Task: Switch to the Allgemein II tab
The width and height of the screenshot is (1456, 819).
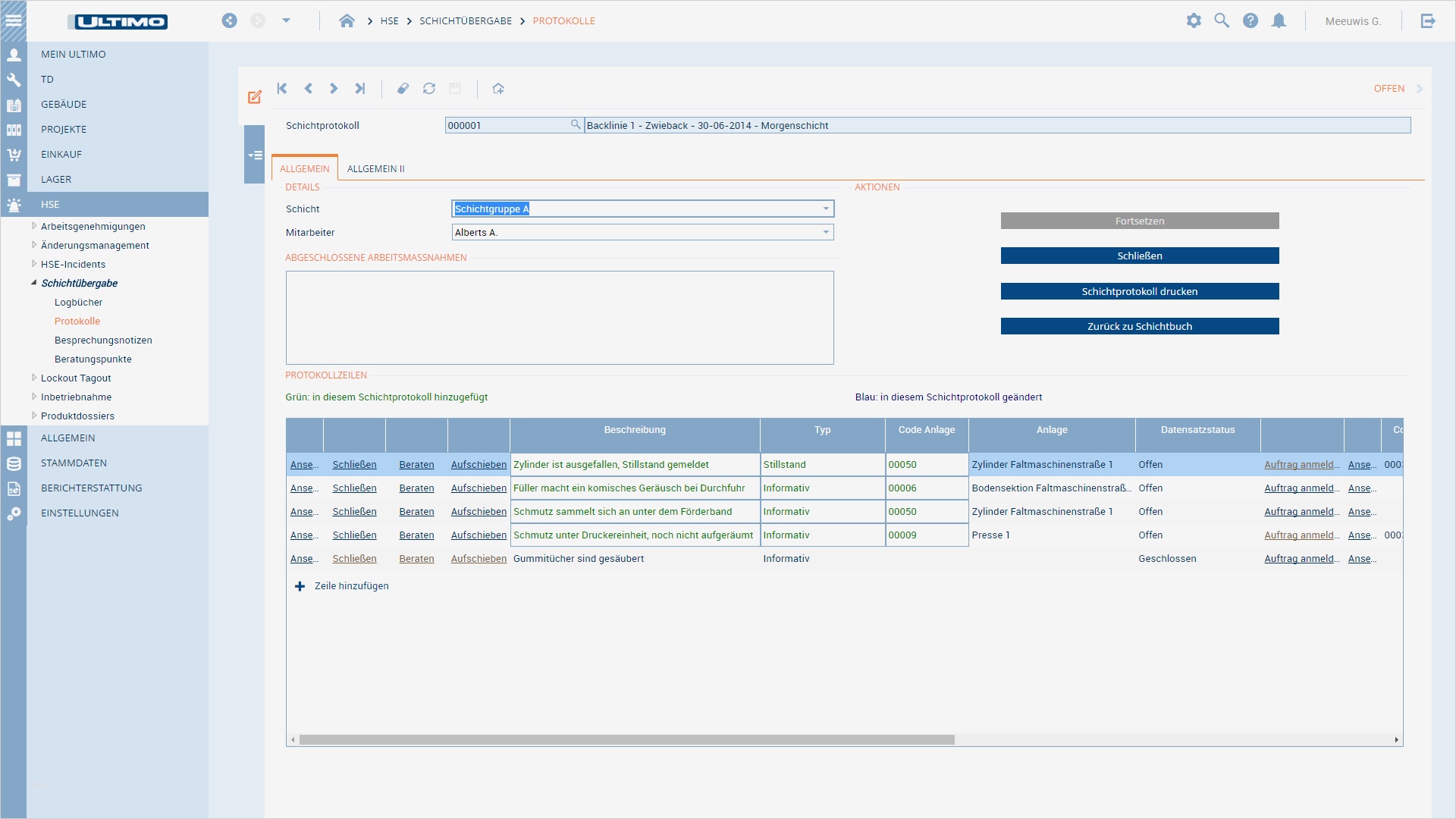Action: click(x=375, y=168)
